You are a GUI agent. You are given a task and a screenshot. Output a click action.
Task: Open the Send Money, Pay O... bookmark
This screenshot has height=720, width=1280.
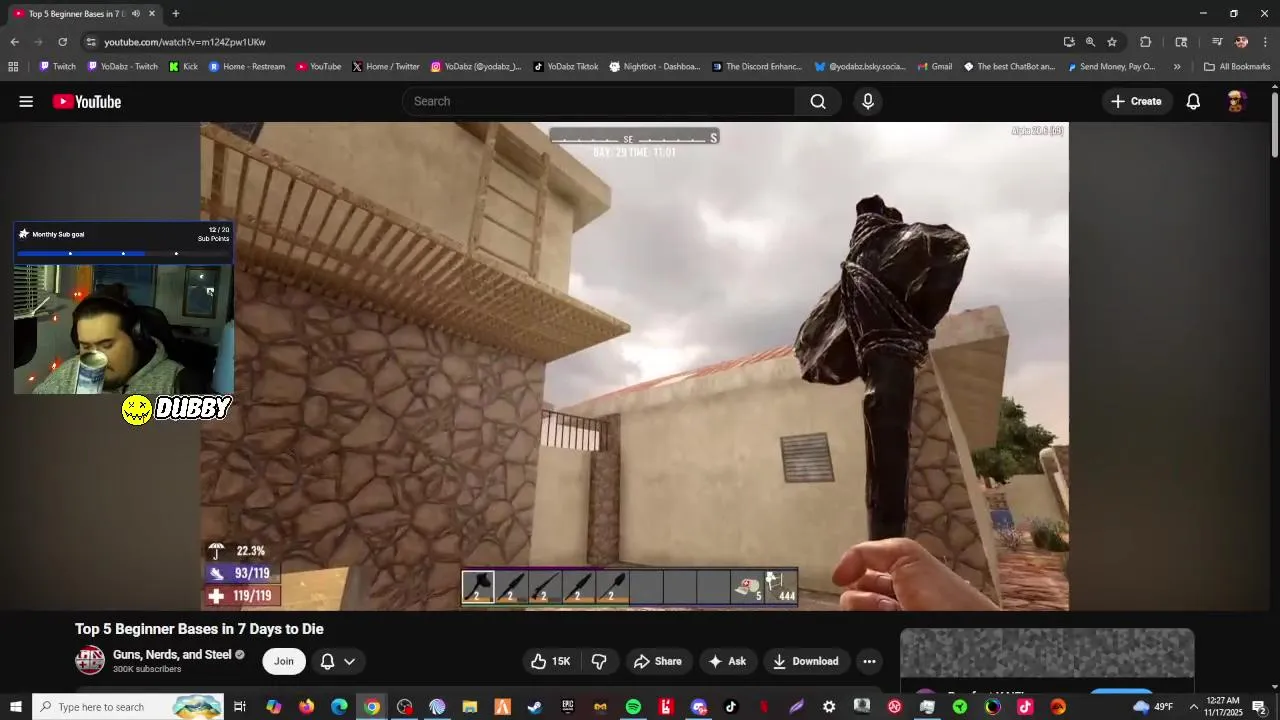pyautogui.click(x=1111, y=67)
